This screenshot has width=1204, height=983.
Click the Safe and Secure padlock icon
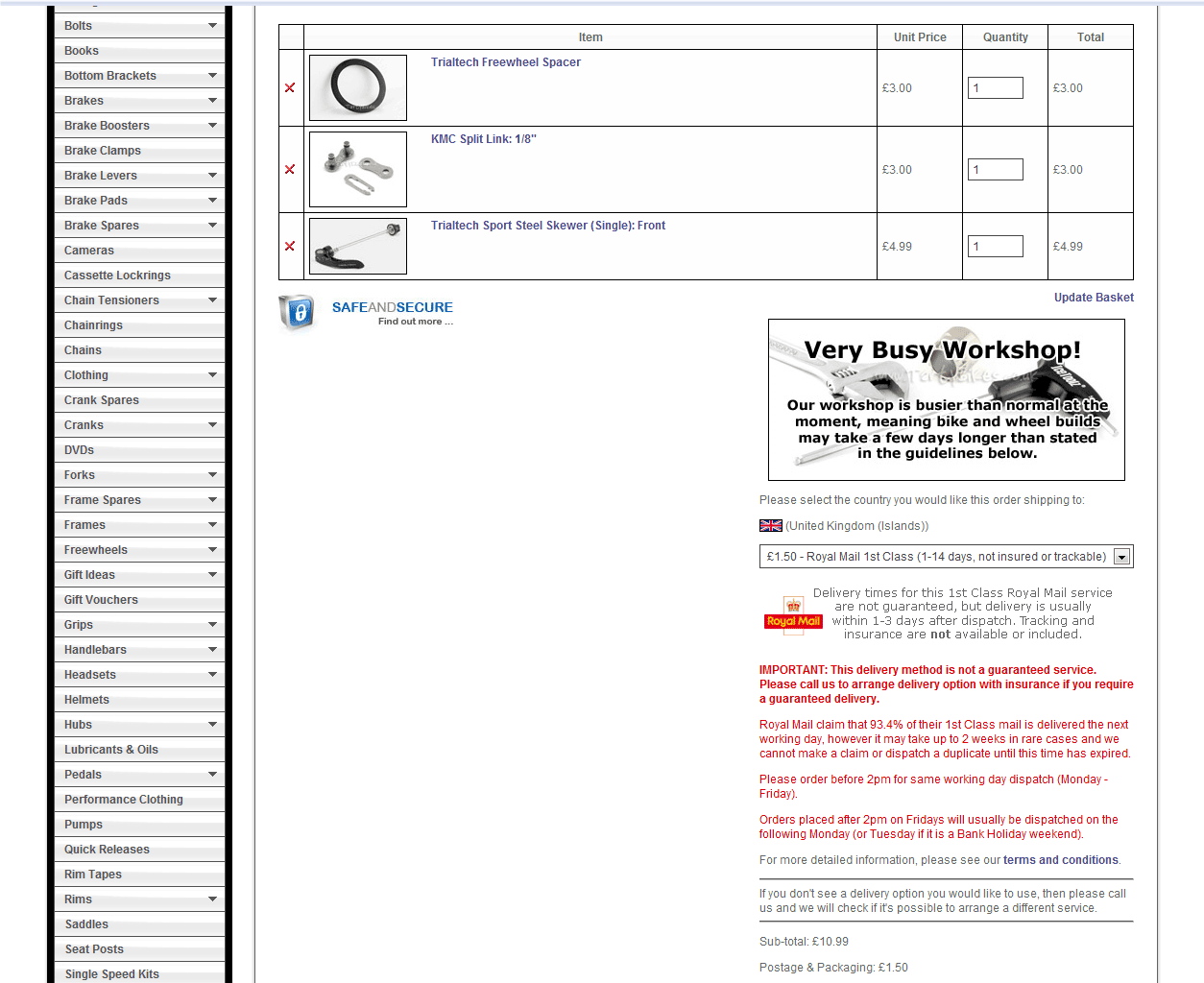297,313
